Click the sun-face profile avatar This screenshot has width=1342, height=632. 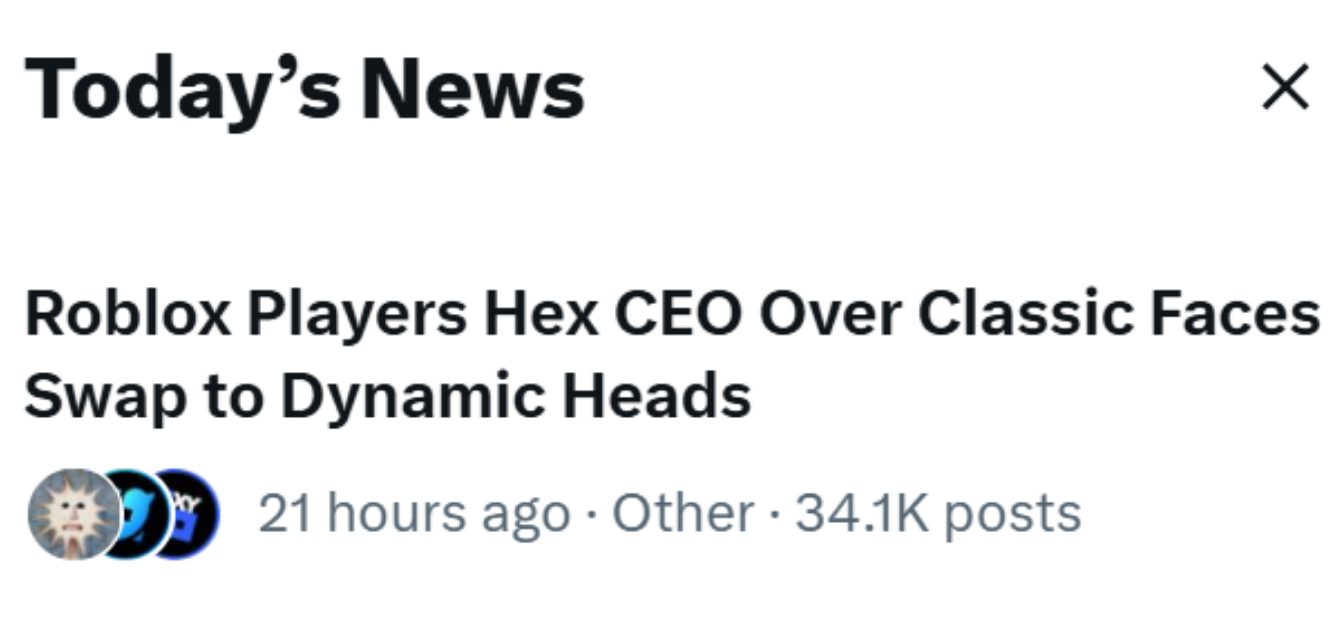pyautogui.click(x=70, y=513)
